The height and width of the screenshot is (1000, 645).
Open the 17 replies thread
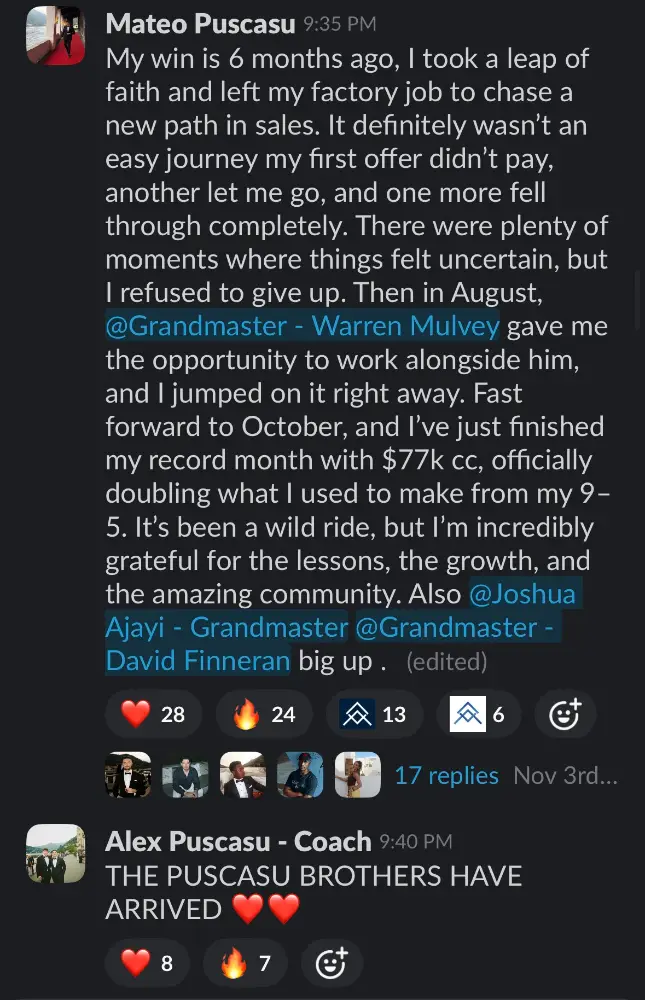pyautogui.click(x=446, y=775)
